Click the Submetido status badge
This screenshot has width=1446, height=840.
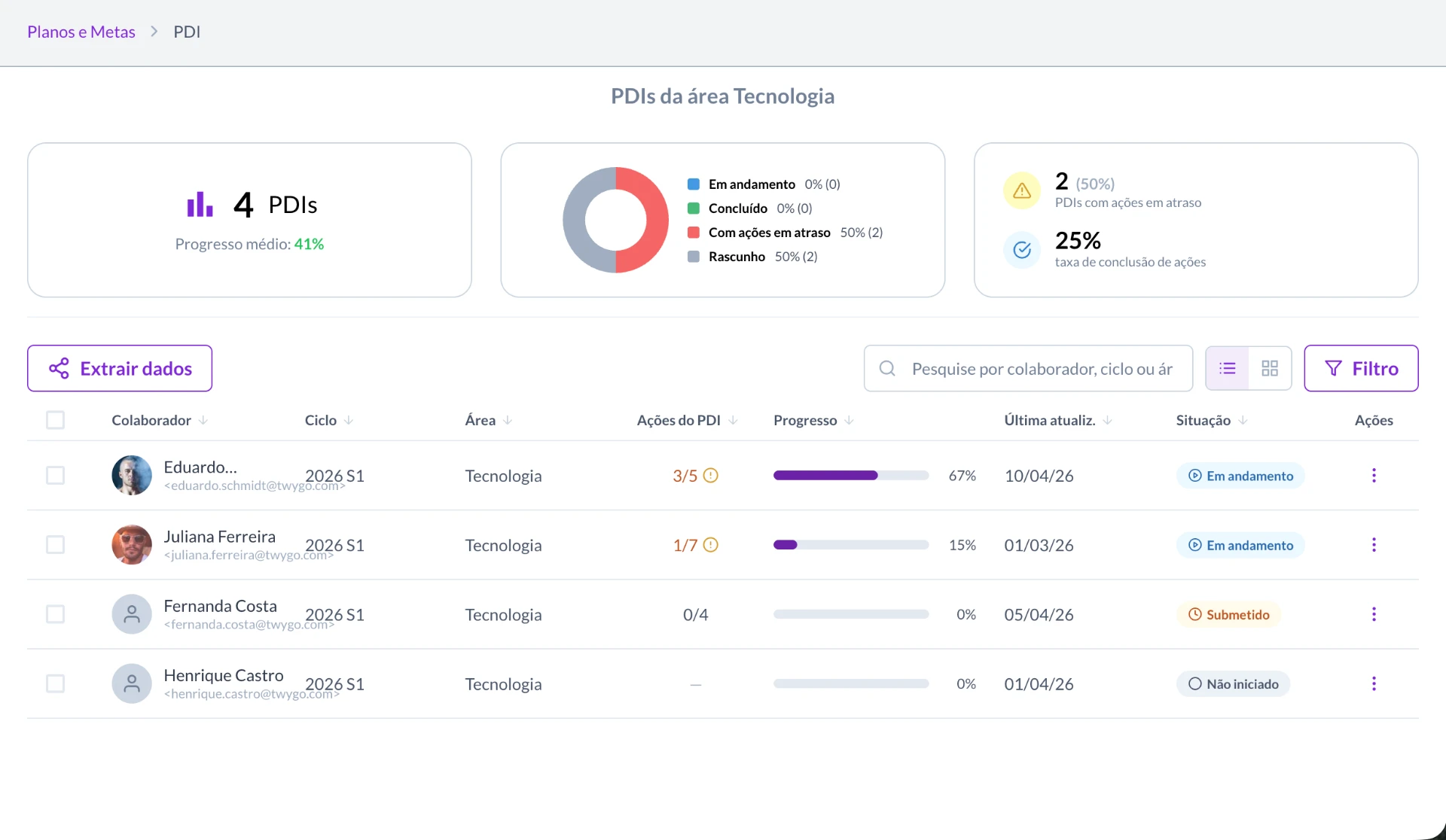(1228, 614)
